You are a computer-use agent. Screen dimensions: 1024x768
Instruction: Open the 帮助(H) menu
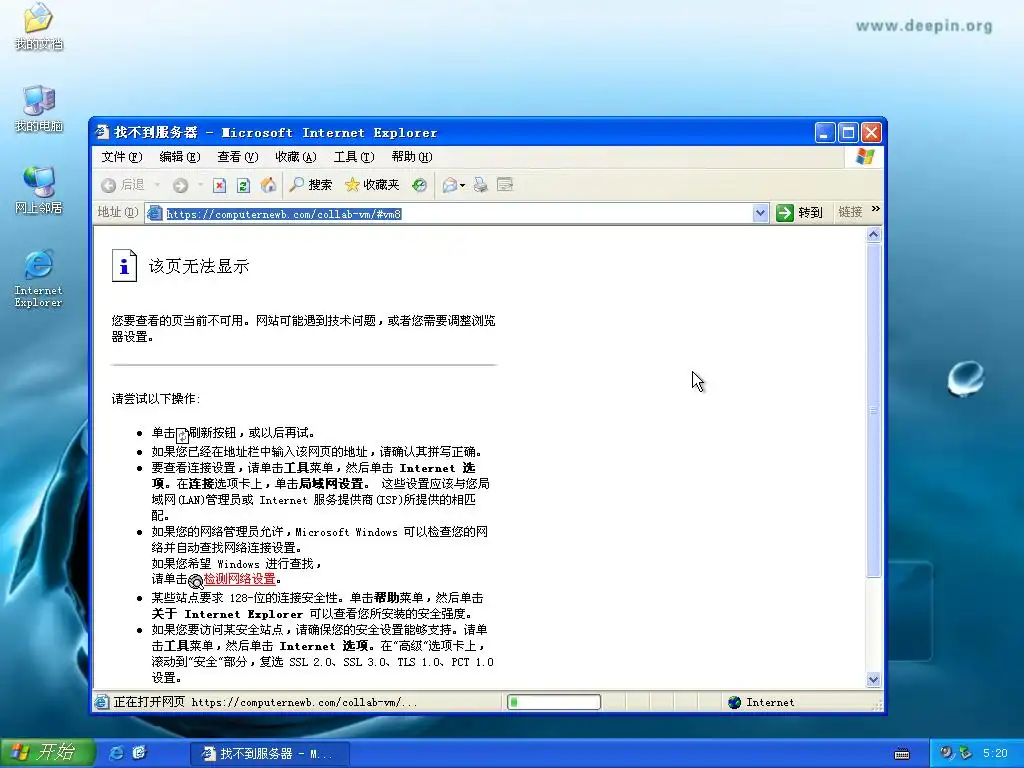click(412, 157)
